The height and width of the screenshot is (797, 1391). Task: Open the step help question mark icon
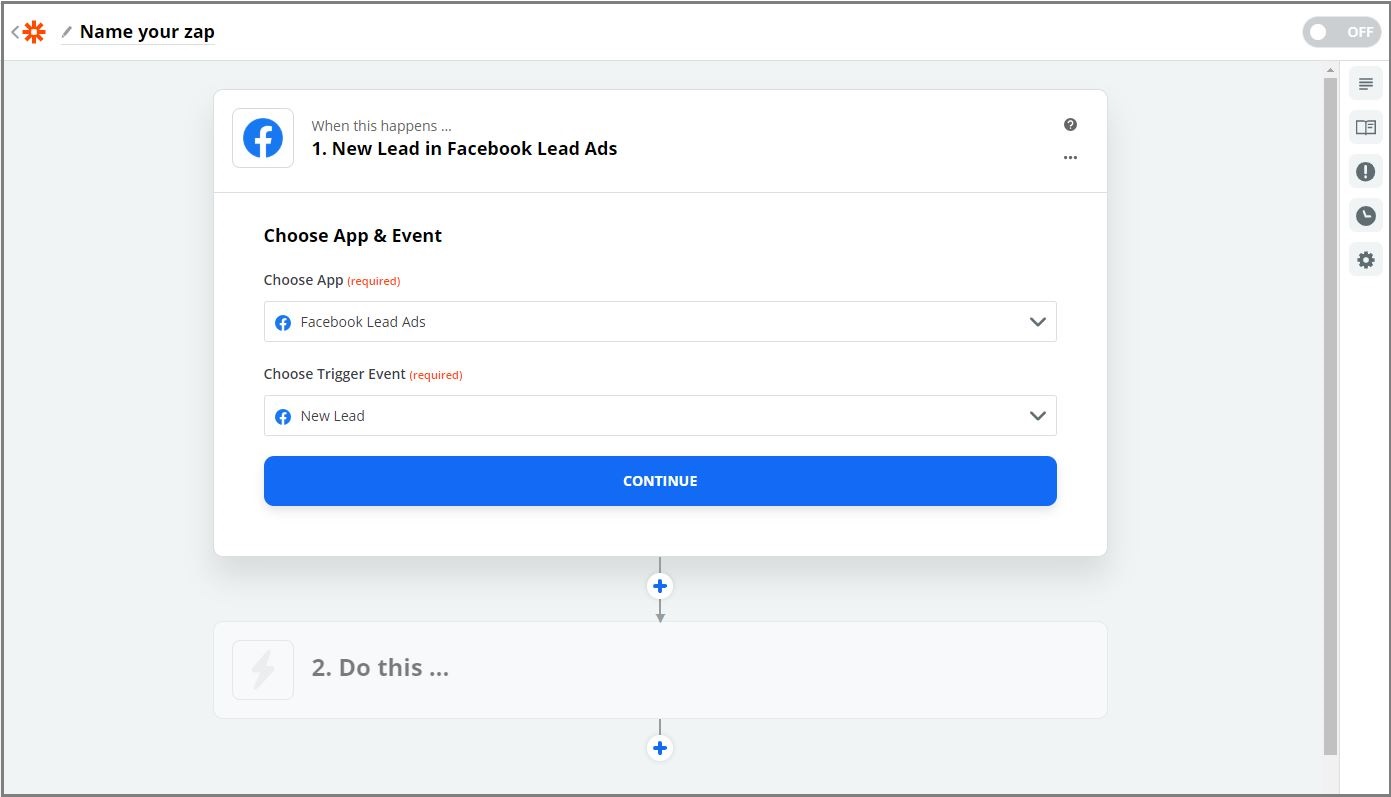1070,125
